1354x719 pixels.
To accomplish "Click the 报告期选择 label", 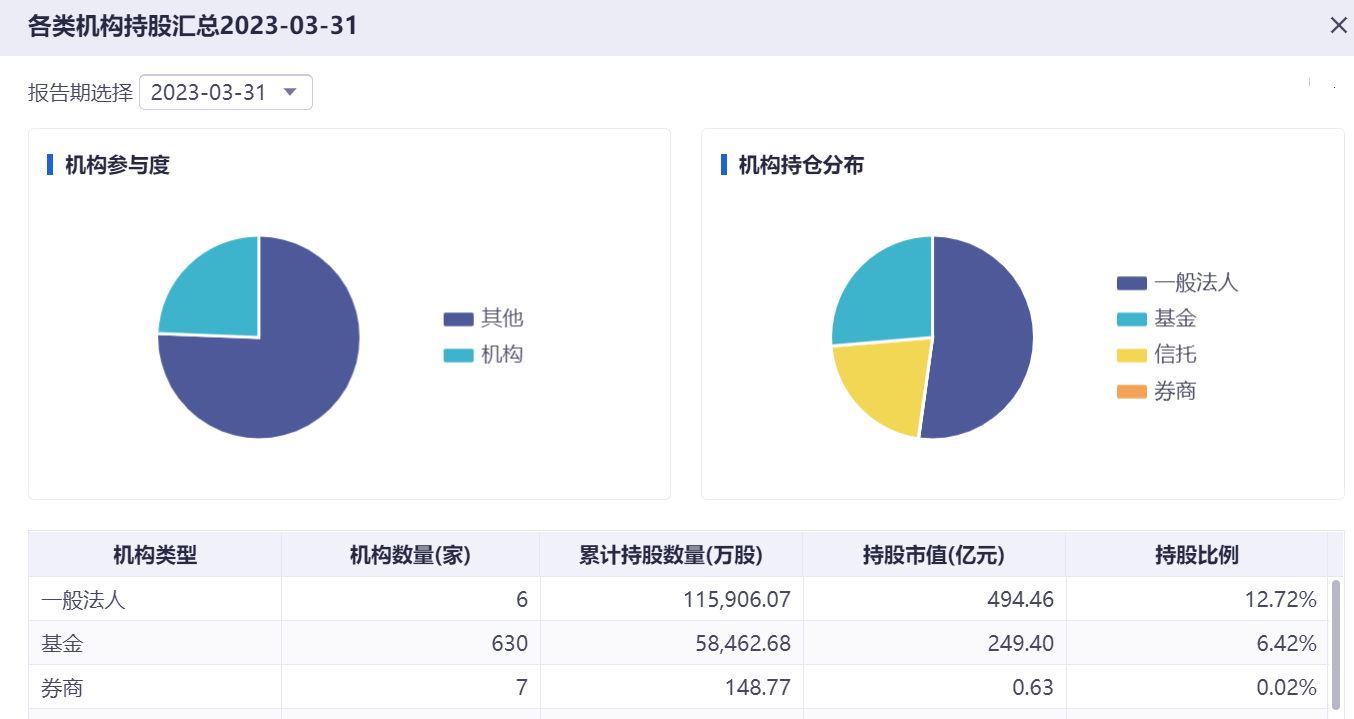I will point(80,93).
